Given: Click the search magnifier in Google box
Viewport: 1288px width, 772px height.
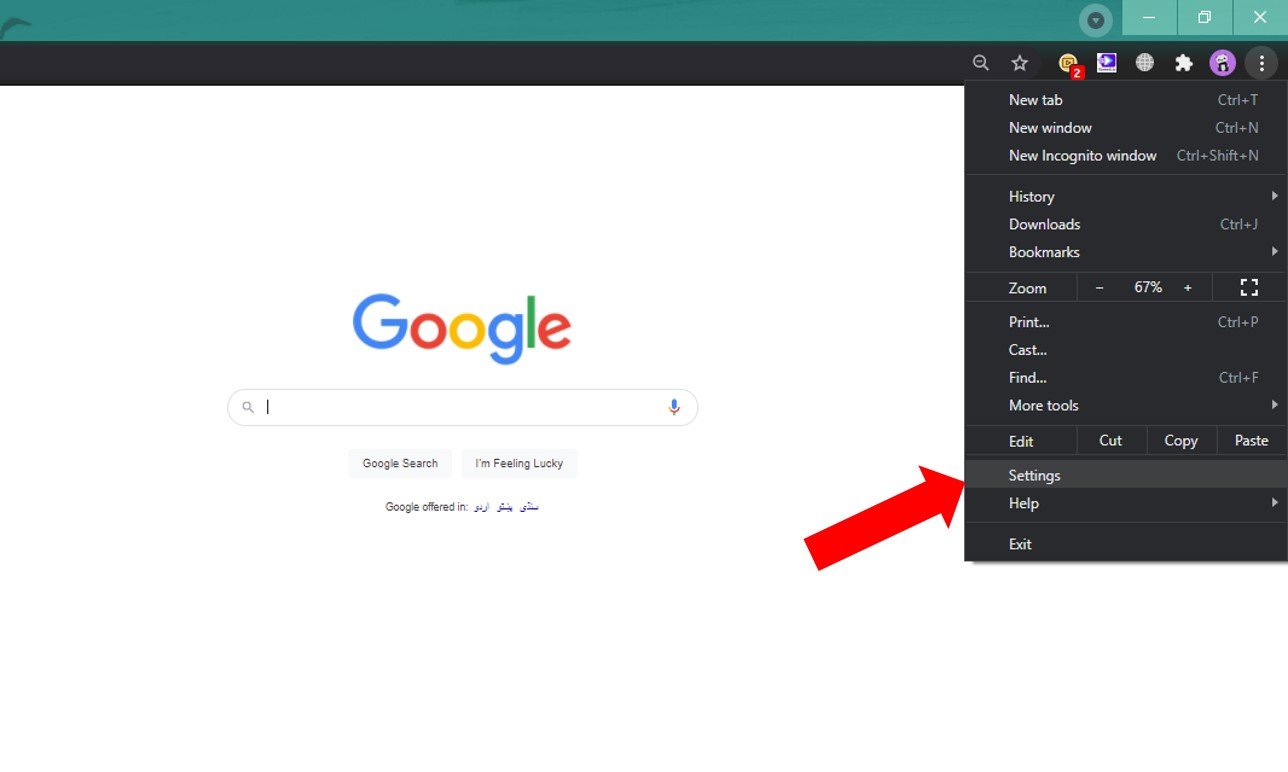Looking at the screenshot, I should coord(248,407).
